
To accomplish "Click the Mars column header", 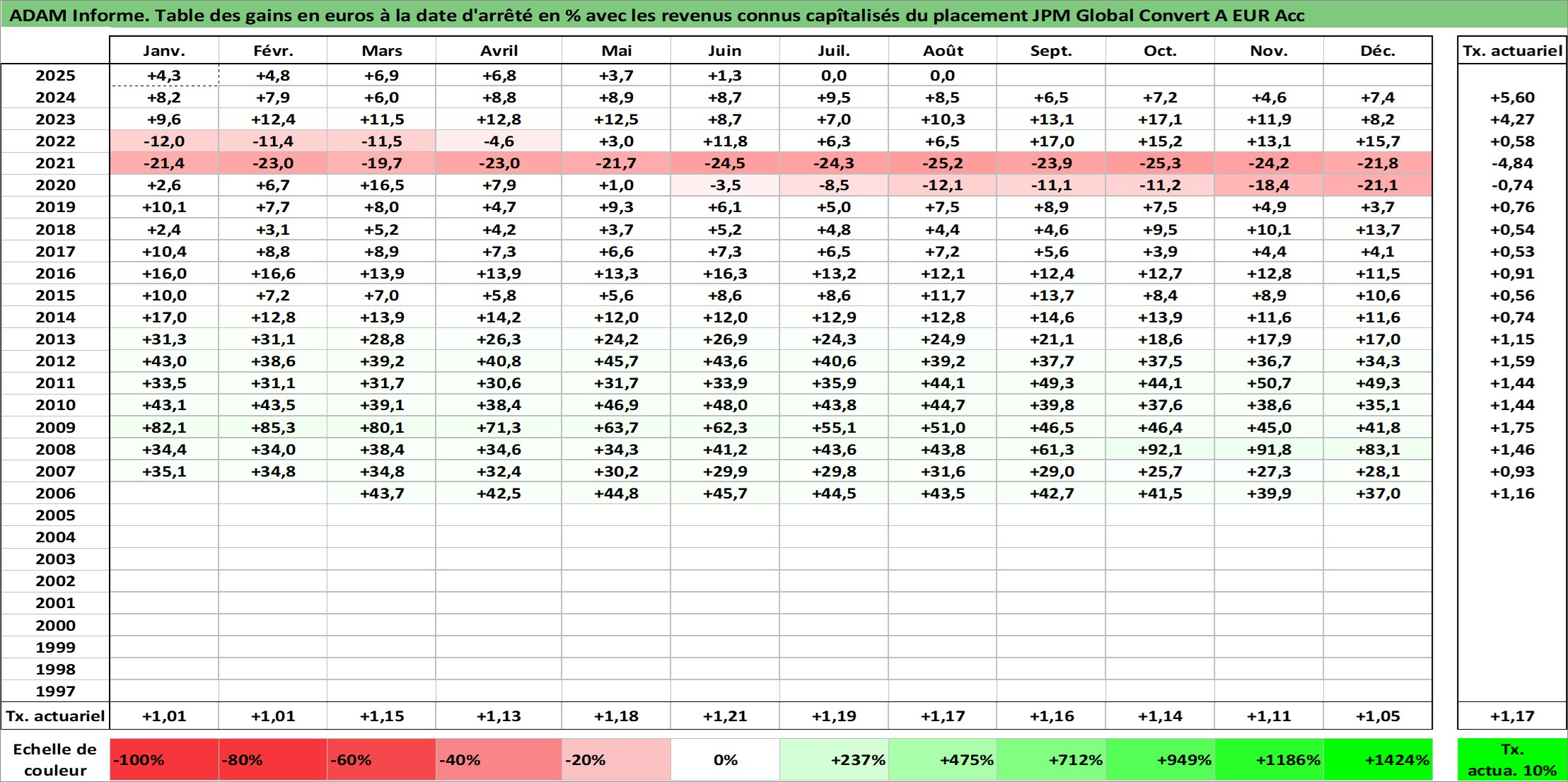I will tap(382, 50).
